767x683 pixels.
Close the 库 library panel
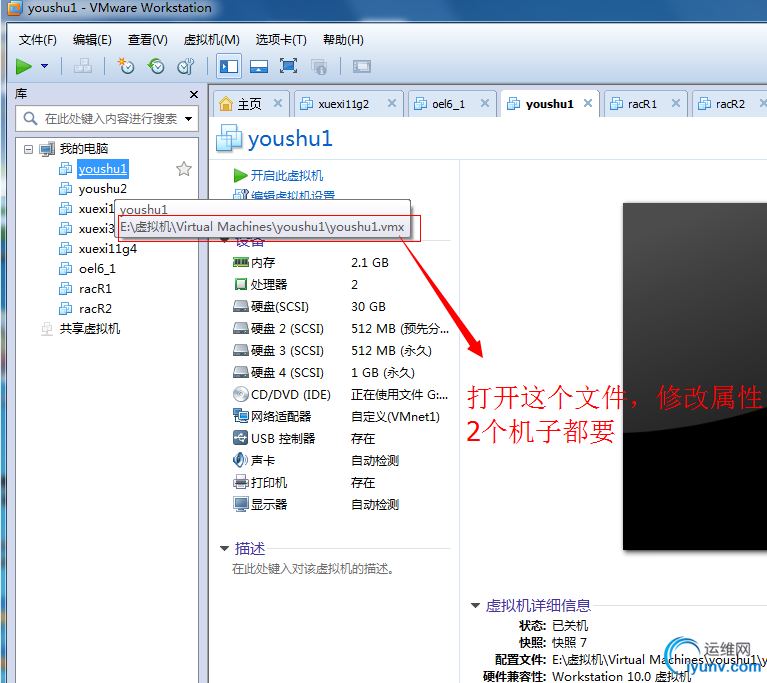point(194,94)
